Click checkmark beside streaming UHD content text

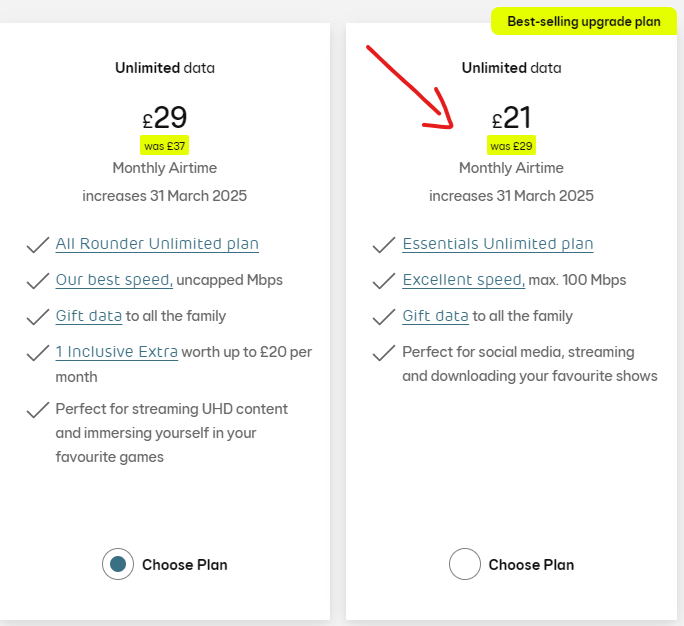coord(38,410)
